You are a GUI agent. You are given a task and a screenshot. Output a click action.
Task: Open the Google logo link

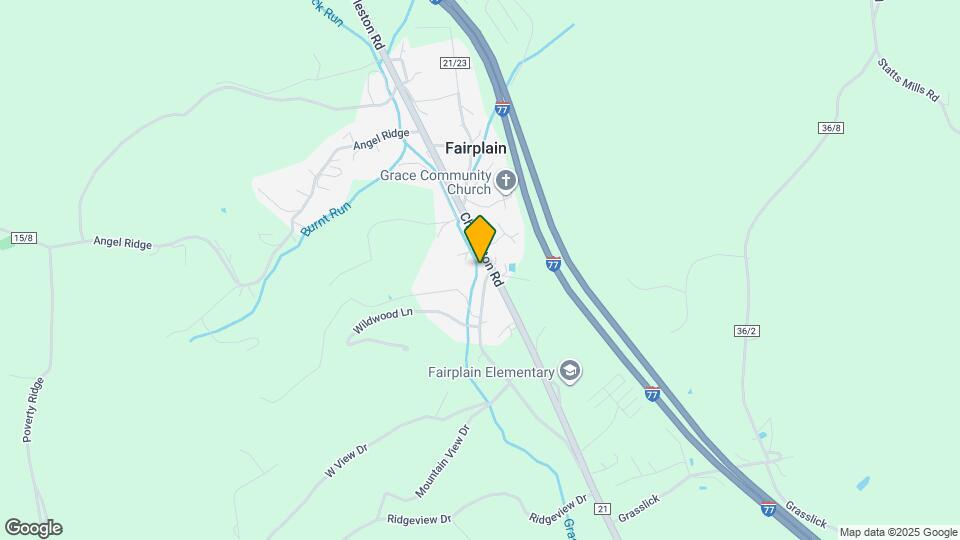[34, 528]
